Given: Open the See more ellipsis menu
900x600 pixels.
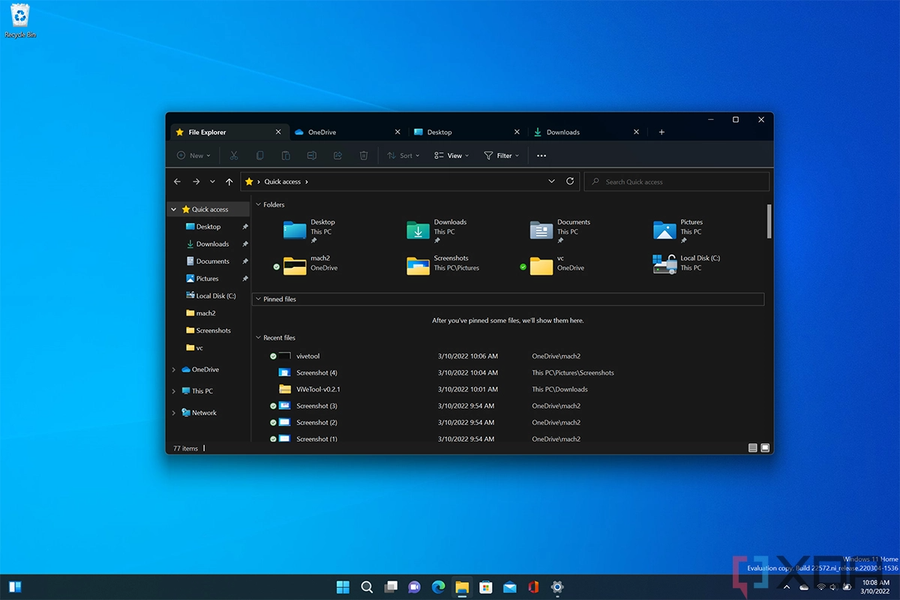Looking at the screenshot, I should (541, 156).
